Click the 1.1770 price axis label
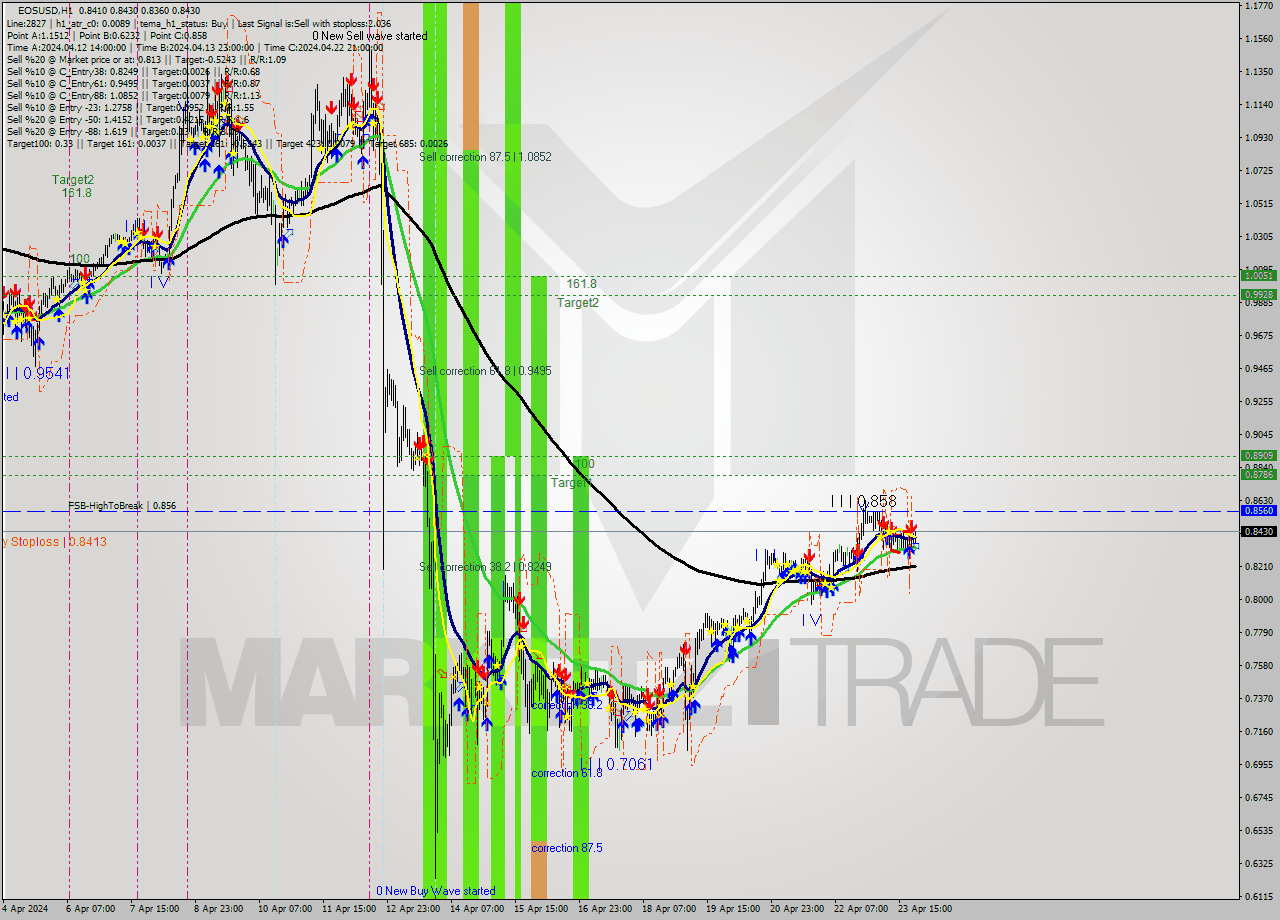Image resolution: width=1280 pixels, height=920 pixels. (x=1258, y=6)
